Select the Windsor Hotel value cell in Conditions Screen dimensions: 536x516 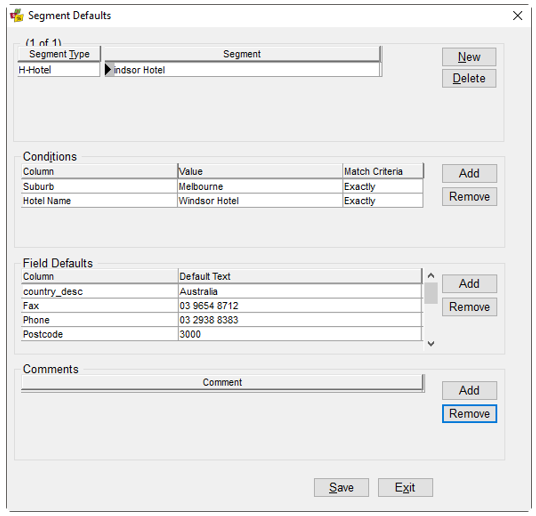coord(260,201)
